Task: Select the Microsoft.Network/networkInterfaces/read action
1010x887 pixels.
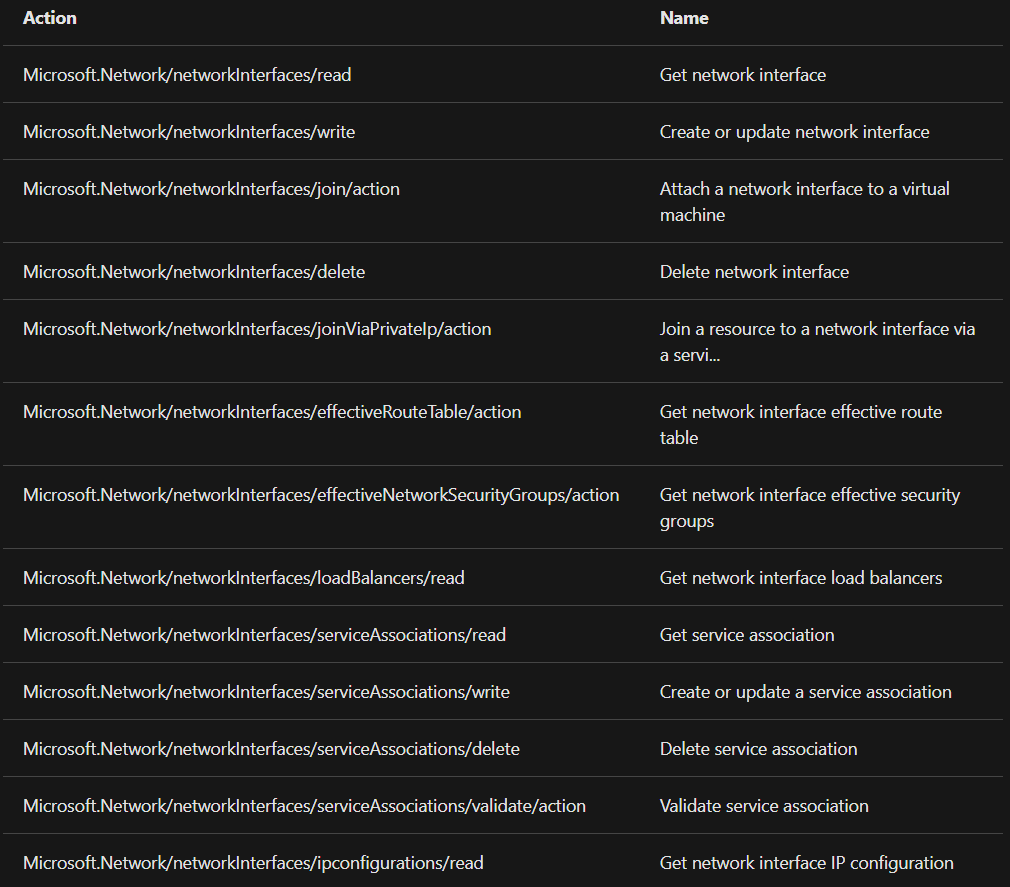Action: coord(187,75)
